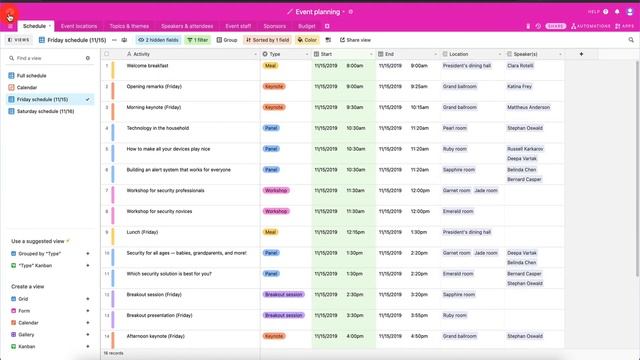Add a new table with plus icon
The image size is (640, 360).
[x=327, y=26]
